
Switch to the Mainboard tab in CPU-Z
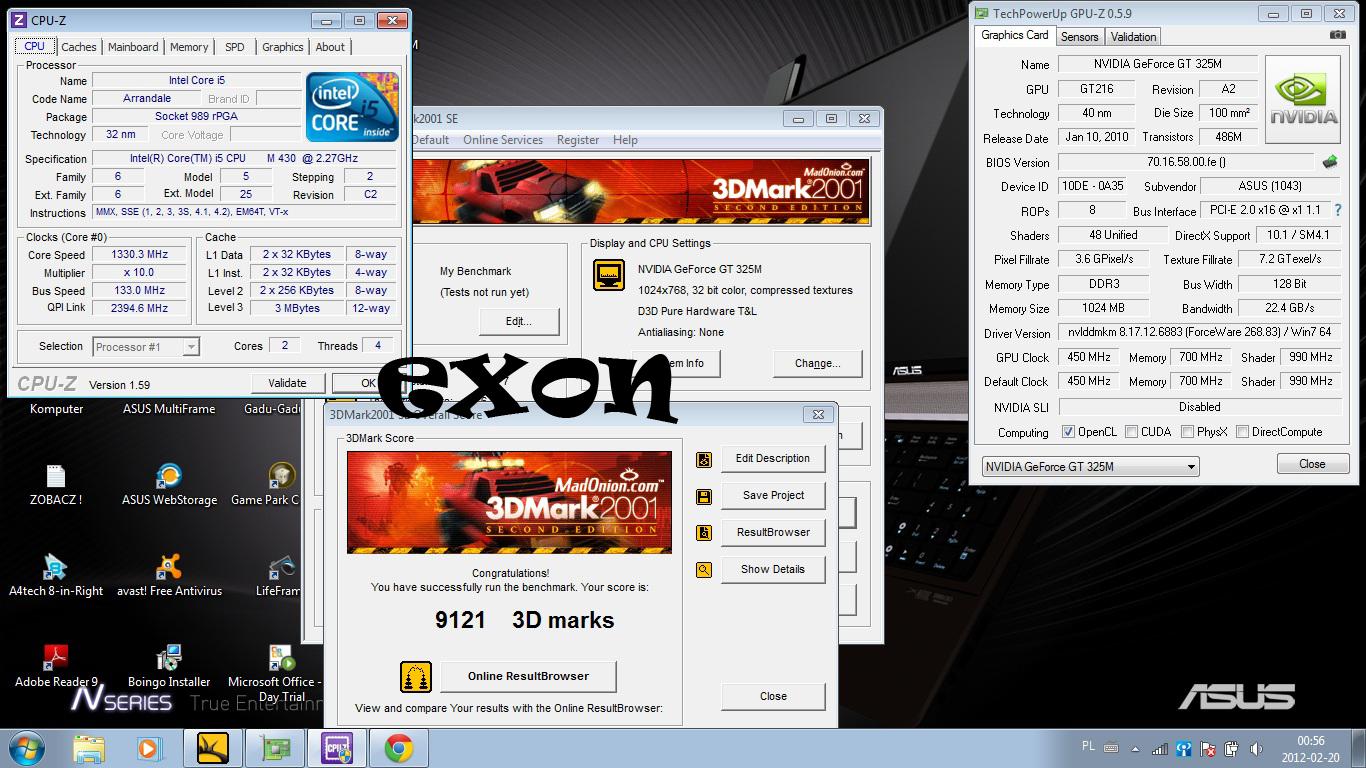pyautogui.click(x=133, y=47)
